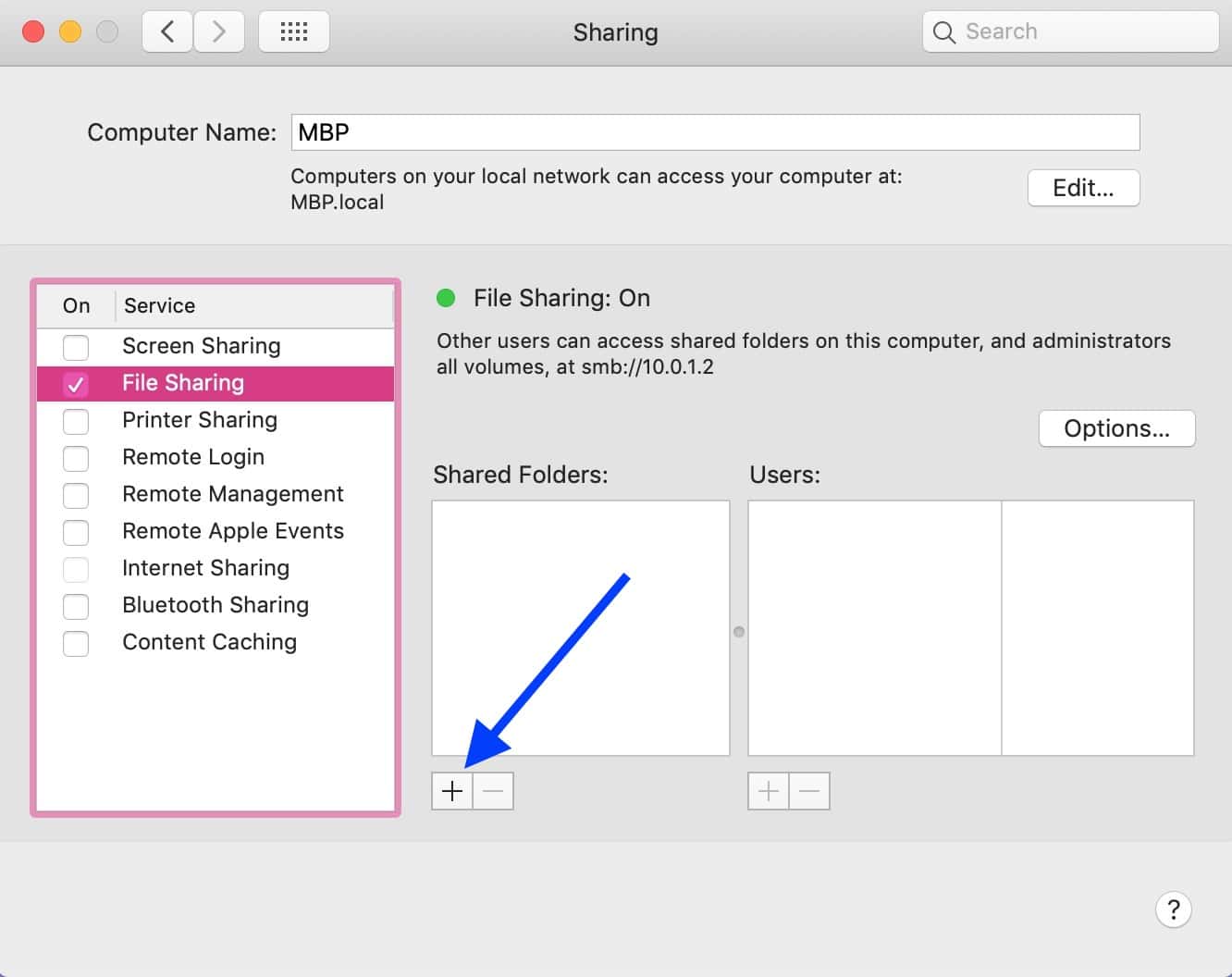This screenshot has height=977, width=1232.
Task: Select Bluetooth Sharing service row
Action: 216,605
